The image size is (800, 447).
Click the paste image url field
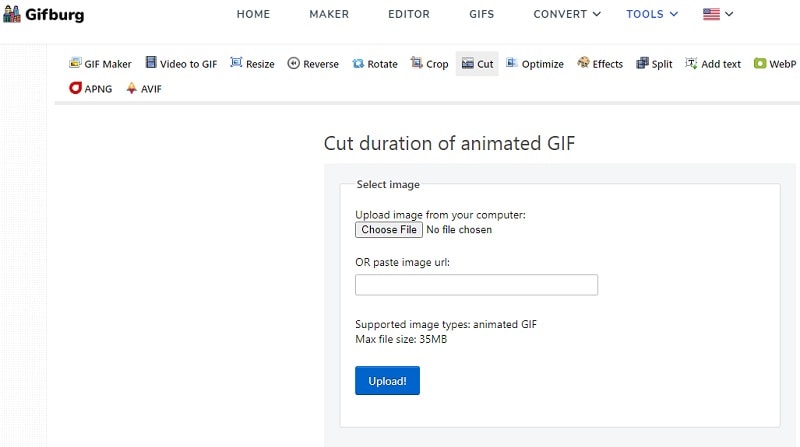pos(476,285)
